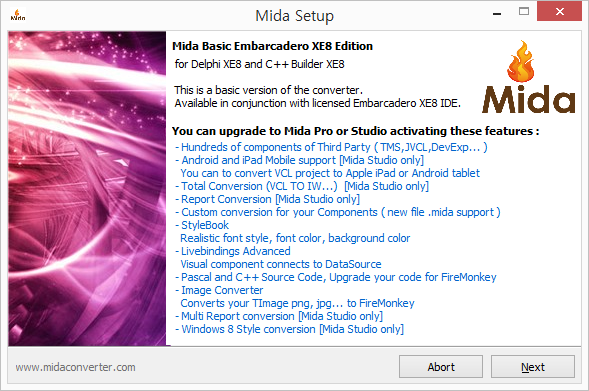Image resolution: width=589 pixels, height=391 pixels.
Task: Close the Mida Setup window
Action: click(x=559, y=12)
